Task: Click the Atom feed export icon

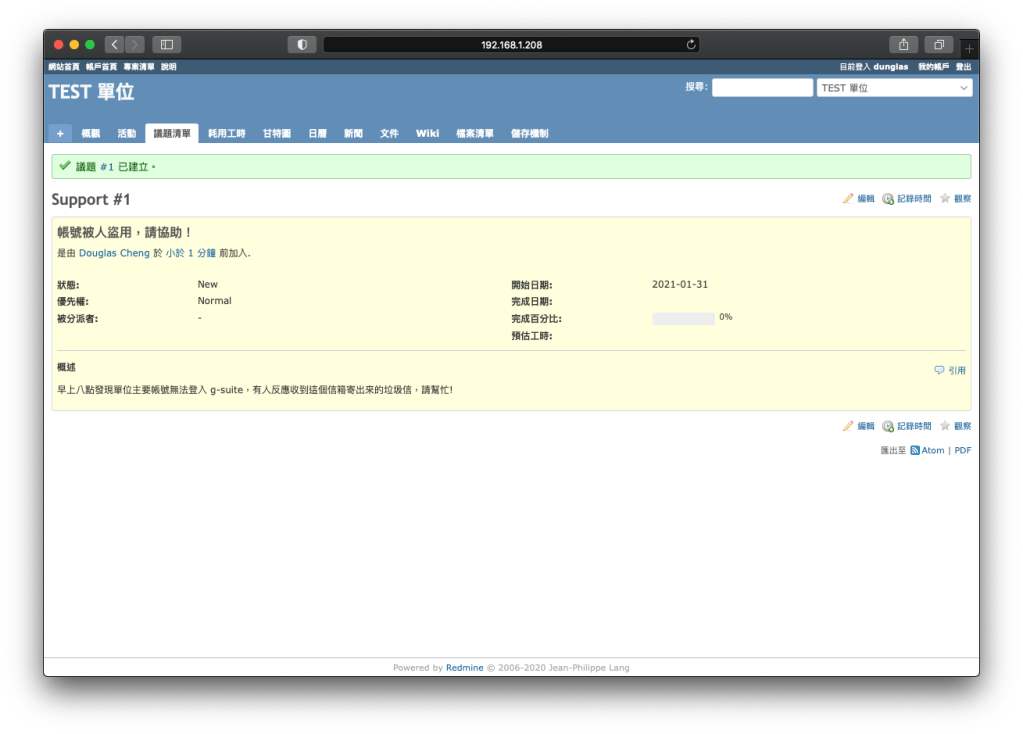Action: point(914,451)
